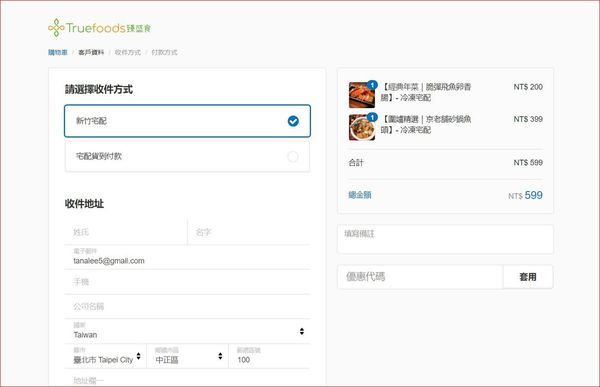Viewport: 600px width, 387px height.
Task: Click quantity badge on fish roe sausage item
Action: [x=372, y=85]
